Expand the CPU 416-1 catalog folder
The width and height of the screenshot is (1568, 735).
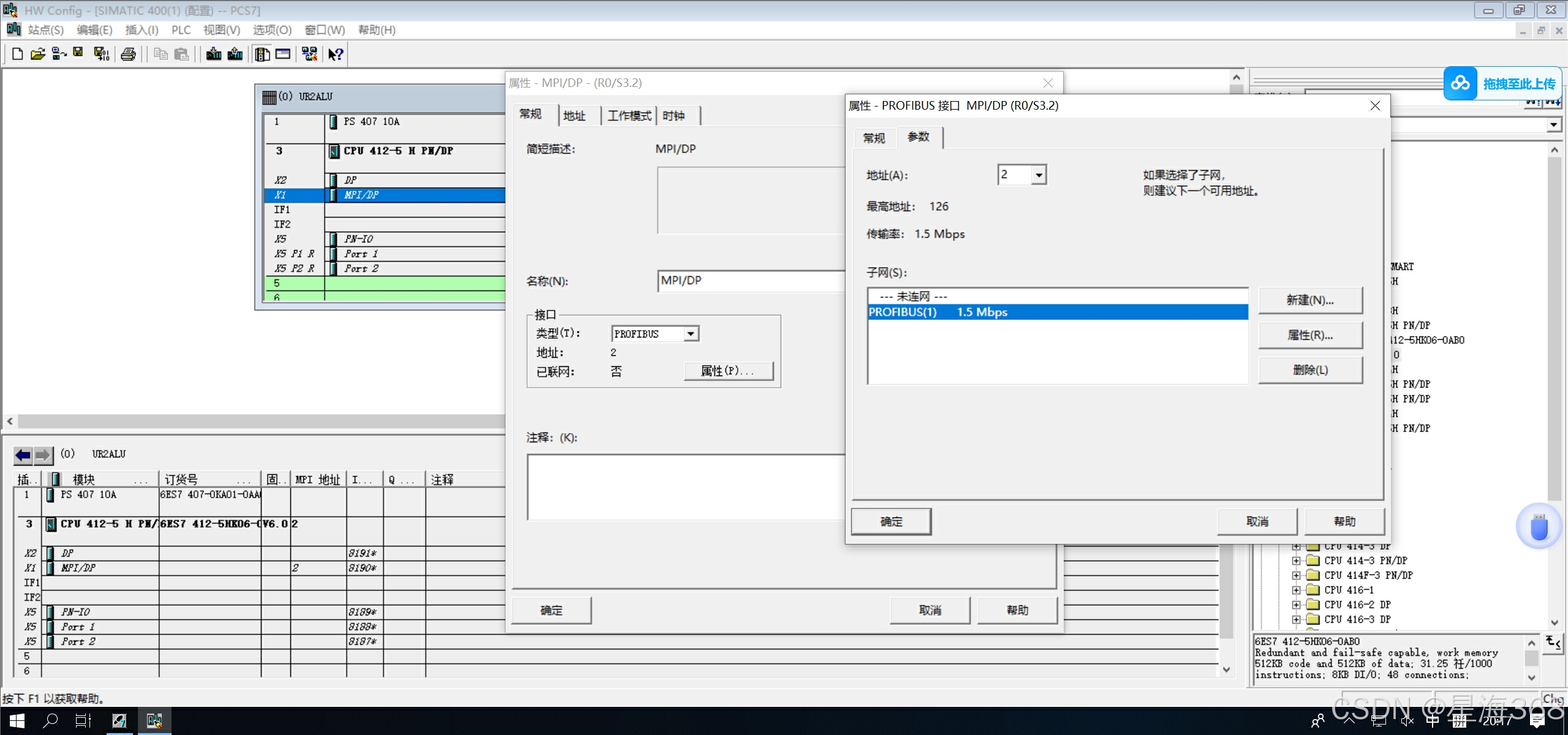1296,590
